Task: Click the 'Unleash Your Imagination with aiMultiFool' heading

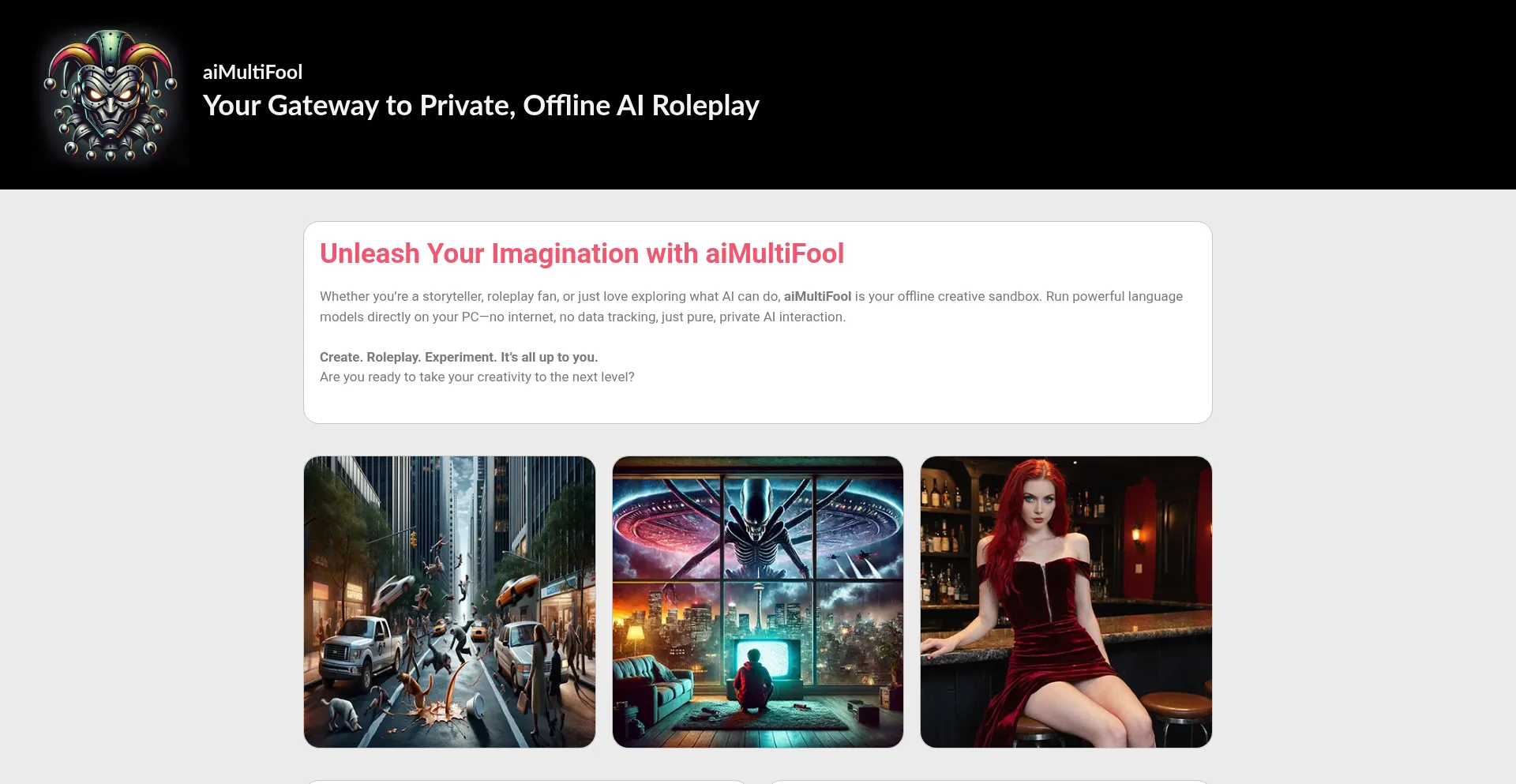Action: 582,253
